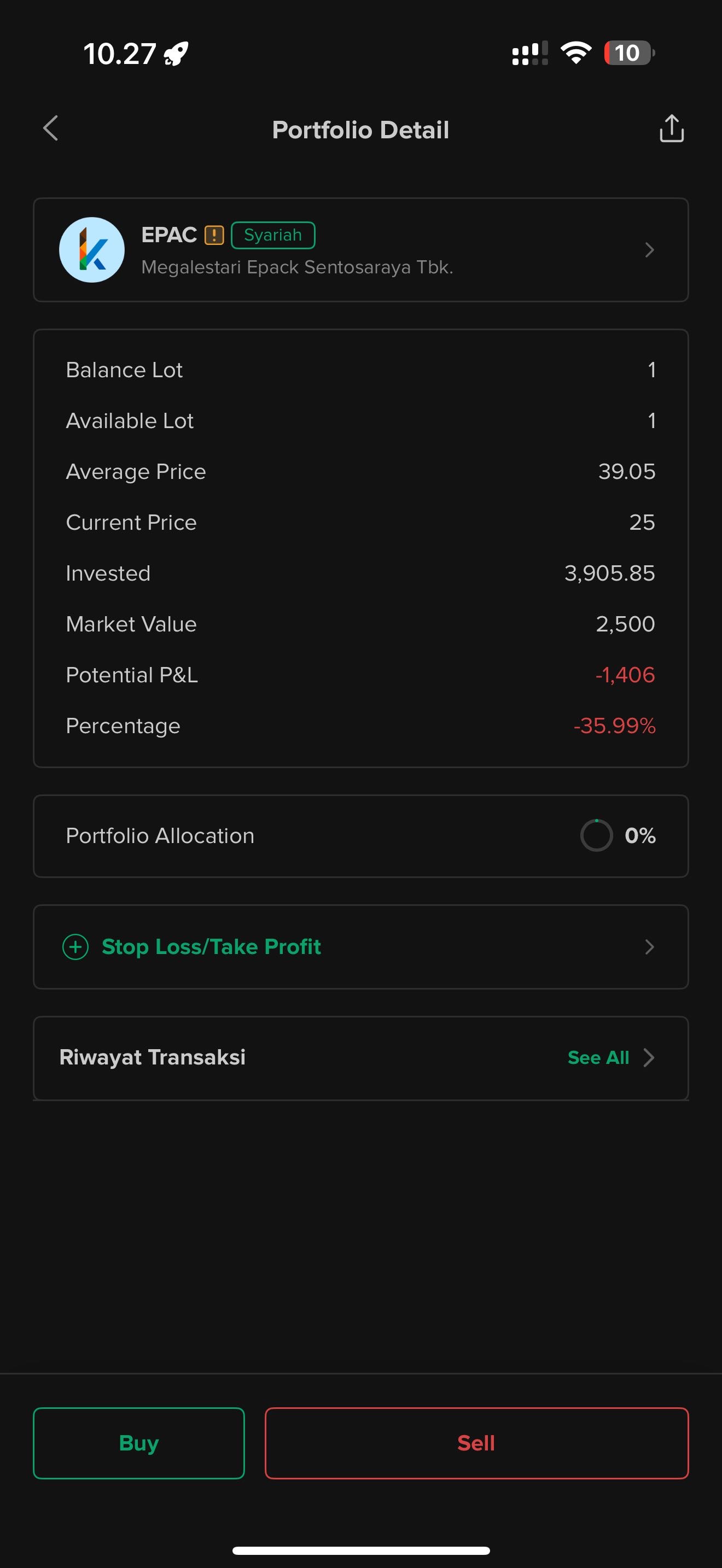Tap the Stop Loss/Take Profit label
Viewport: 722px width, 1568px height.
(211, 947)
